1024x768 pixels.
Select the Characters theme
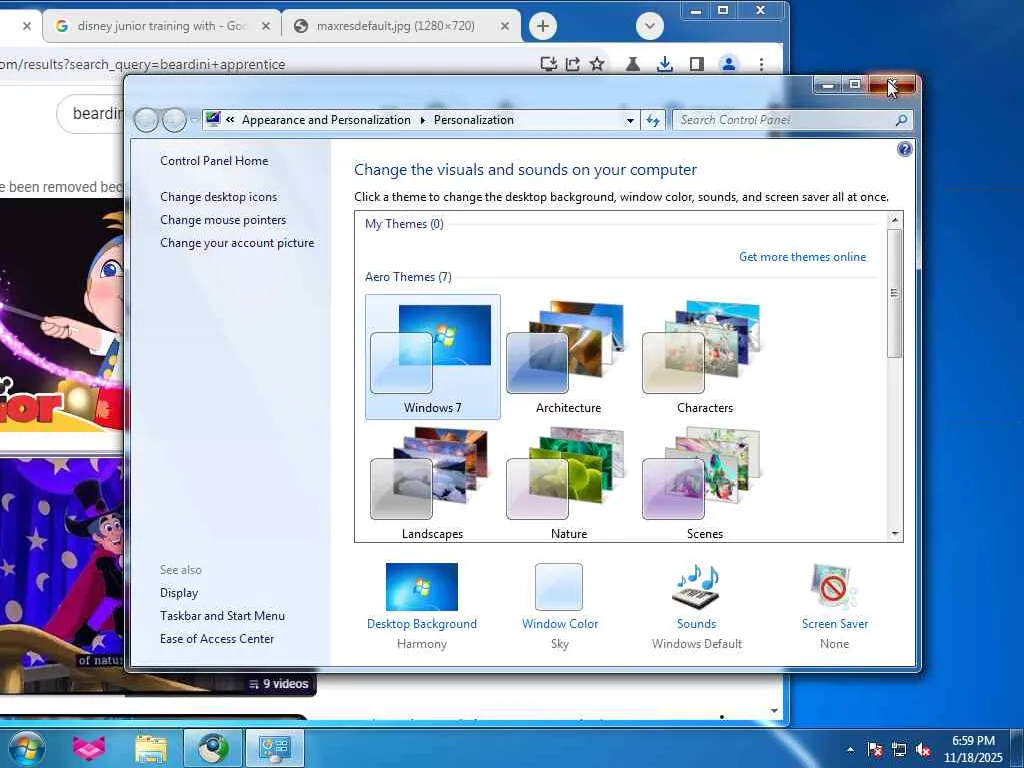[705, 357]
